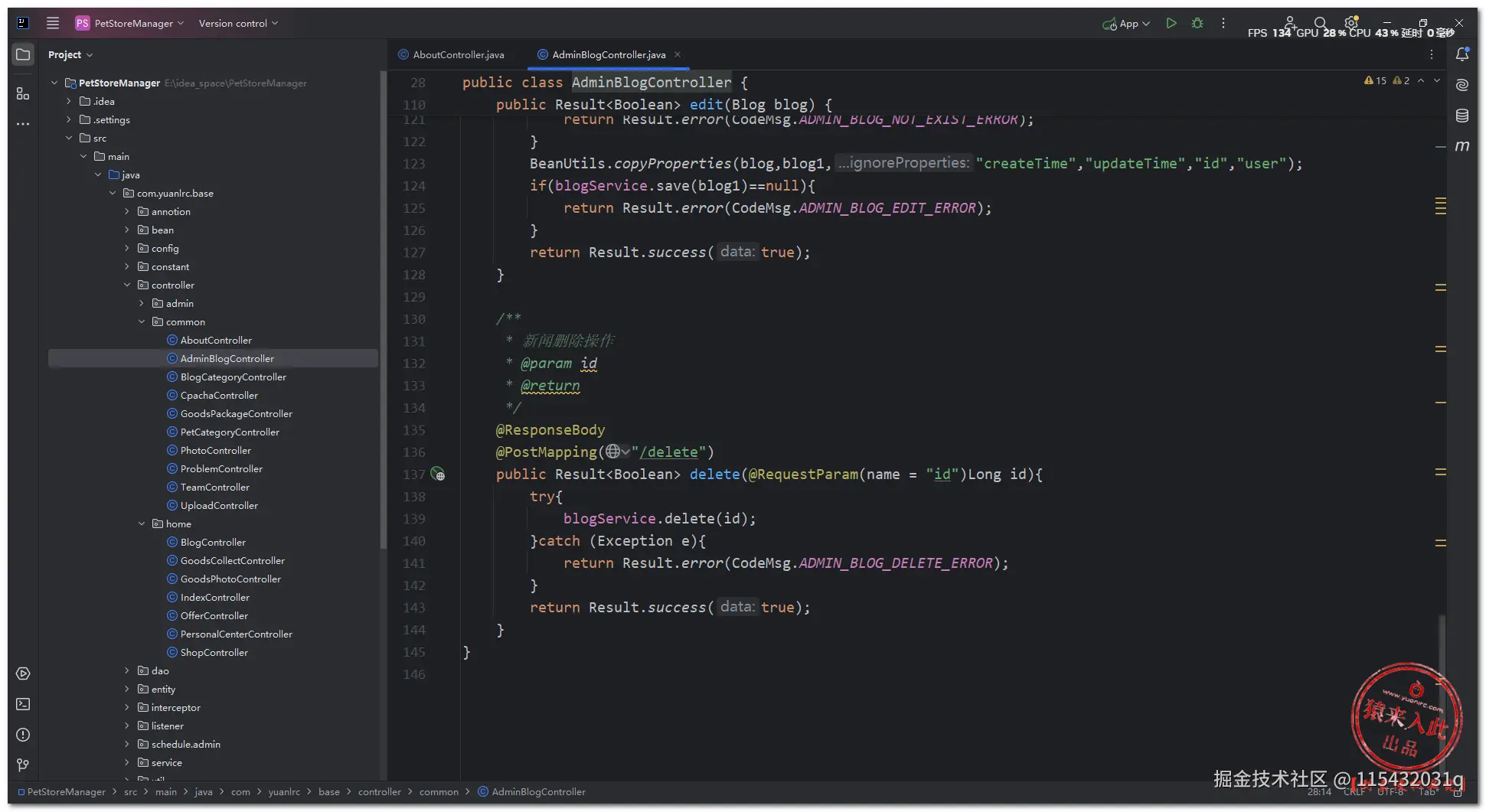
Task: Jump to the next highlighted problem arrow
Action: click(x=1437, y=80)
